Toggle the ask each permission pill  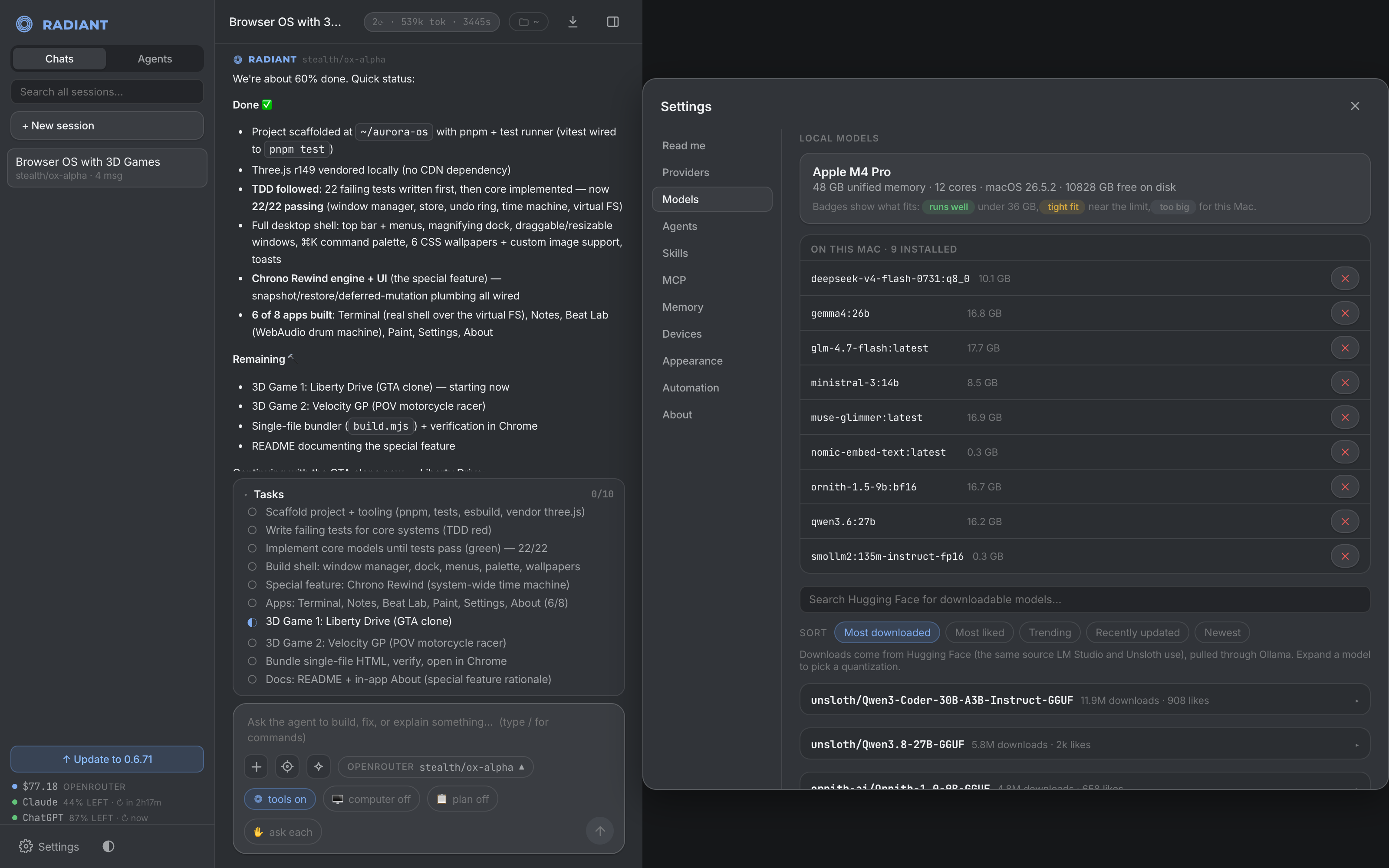(x=283, y=832)
